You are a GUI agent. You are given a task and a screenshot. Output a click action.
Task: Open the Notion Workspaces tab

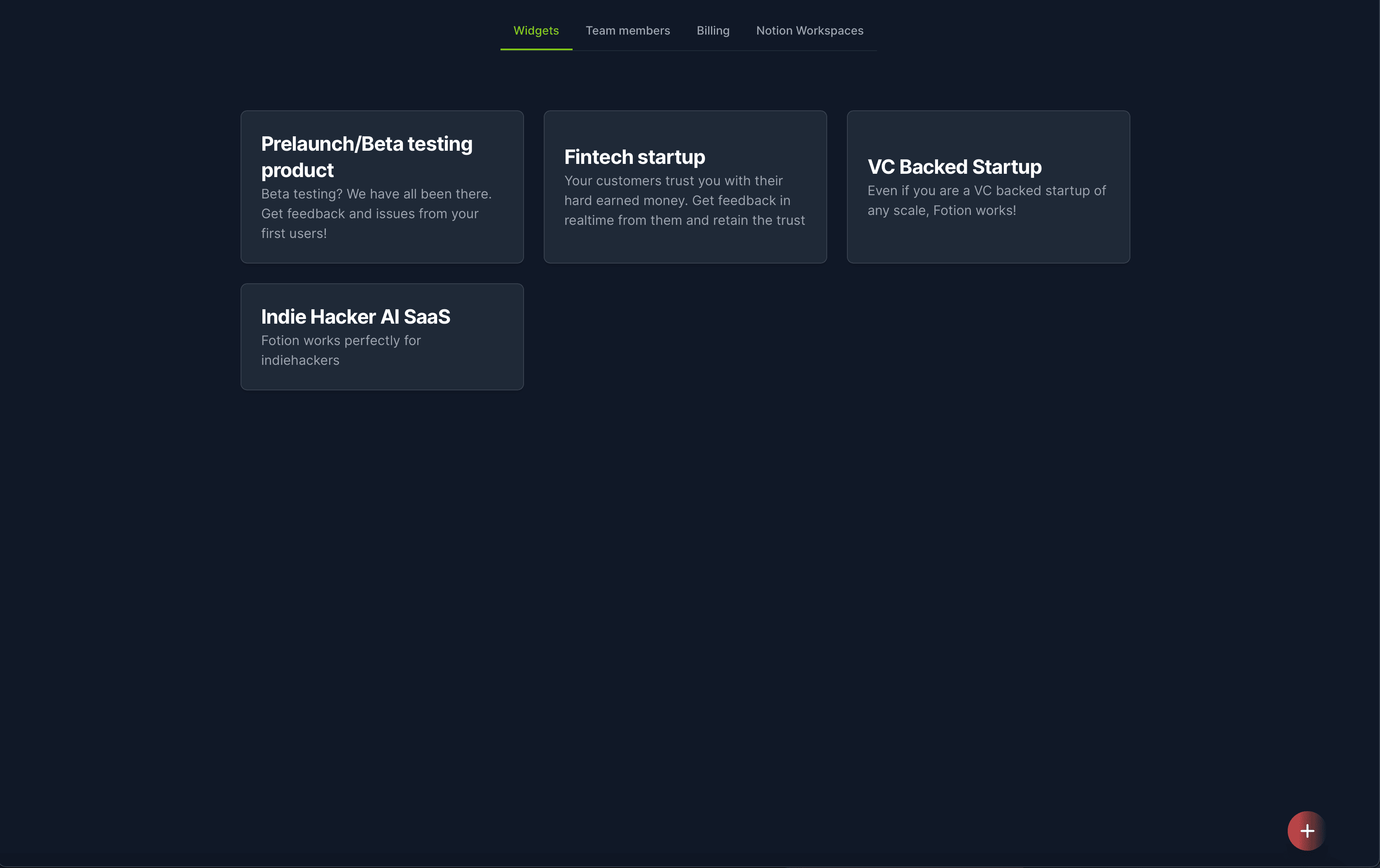809,31
